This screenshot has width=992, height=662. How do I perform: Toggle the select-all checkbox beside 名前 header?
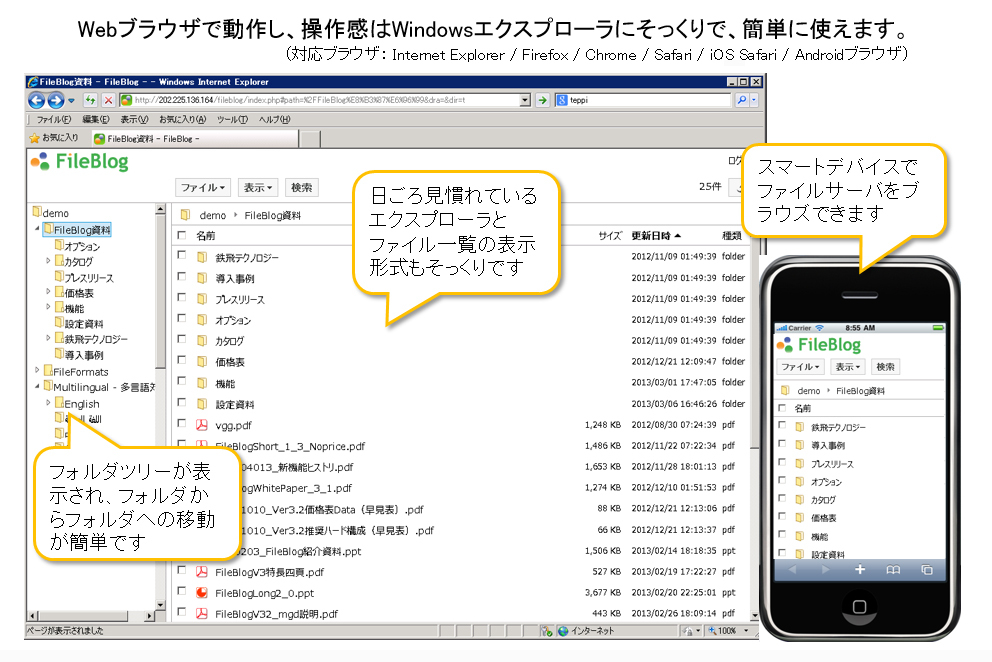[x=181, y=236]
